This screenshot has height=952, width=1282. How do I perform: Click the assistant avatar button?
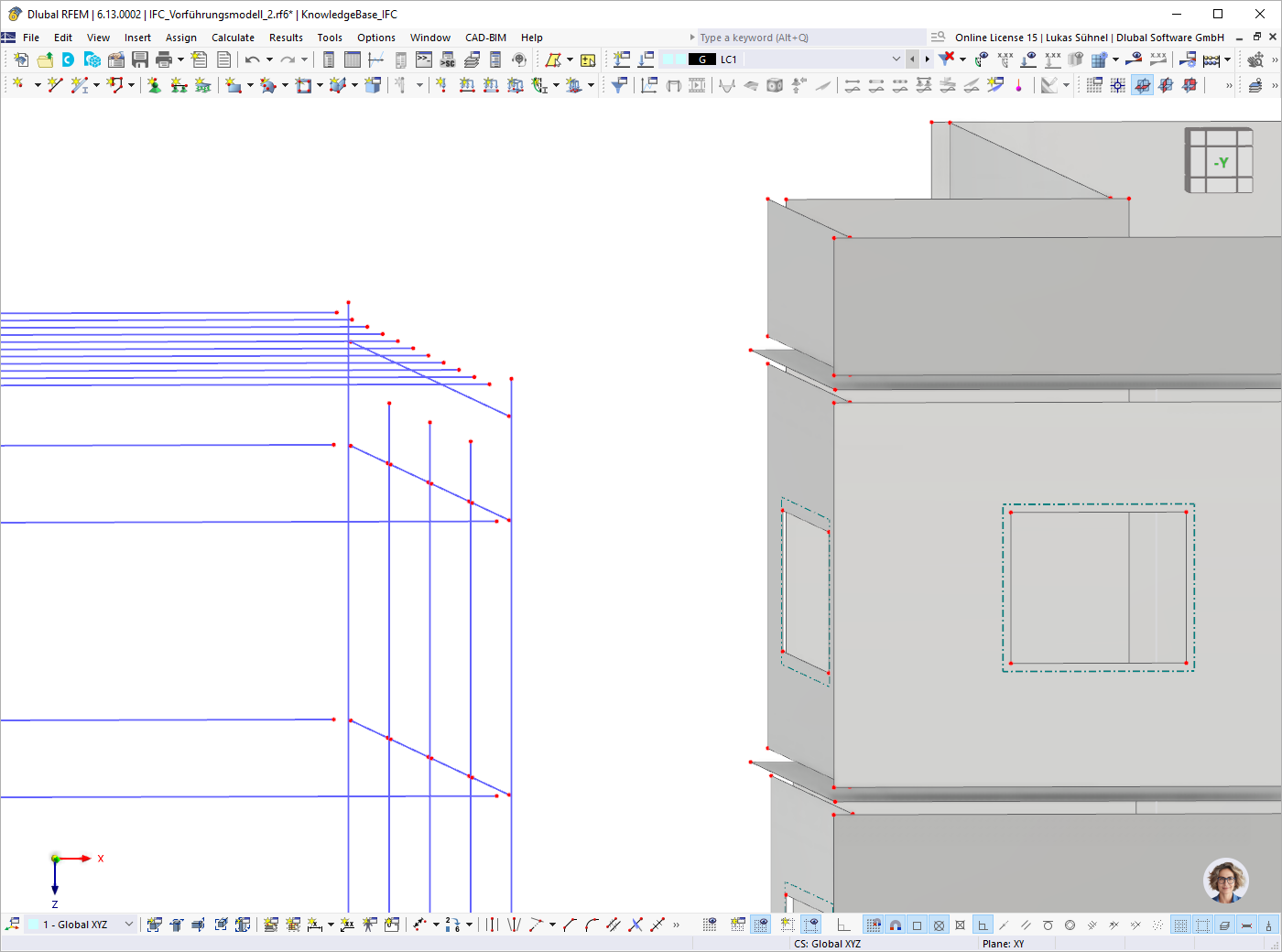pyautogui.click(x=1225, y=881)
